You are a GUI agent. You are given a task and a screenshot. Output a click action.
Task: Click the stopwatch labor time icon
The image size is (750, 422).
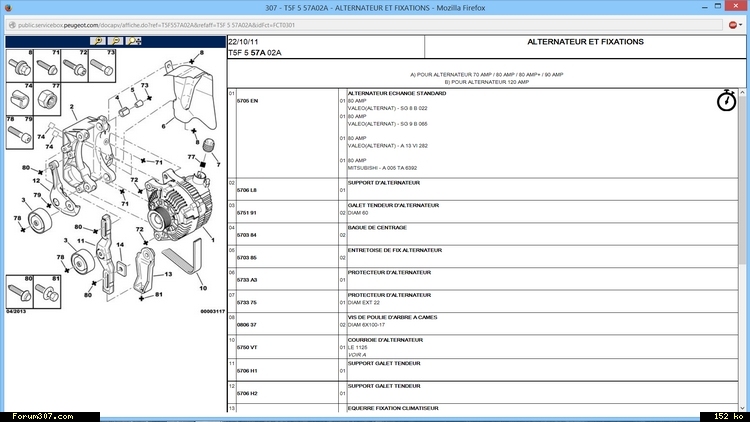click(x=726, y=100)
